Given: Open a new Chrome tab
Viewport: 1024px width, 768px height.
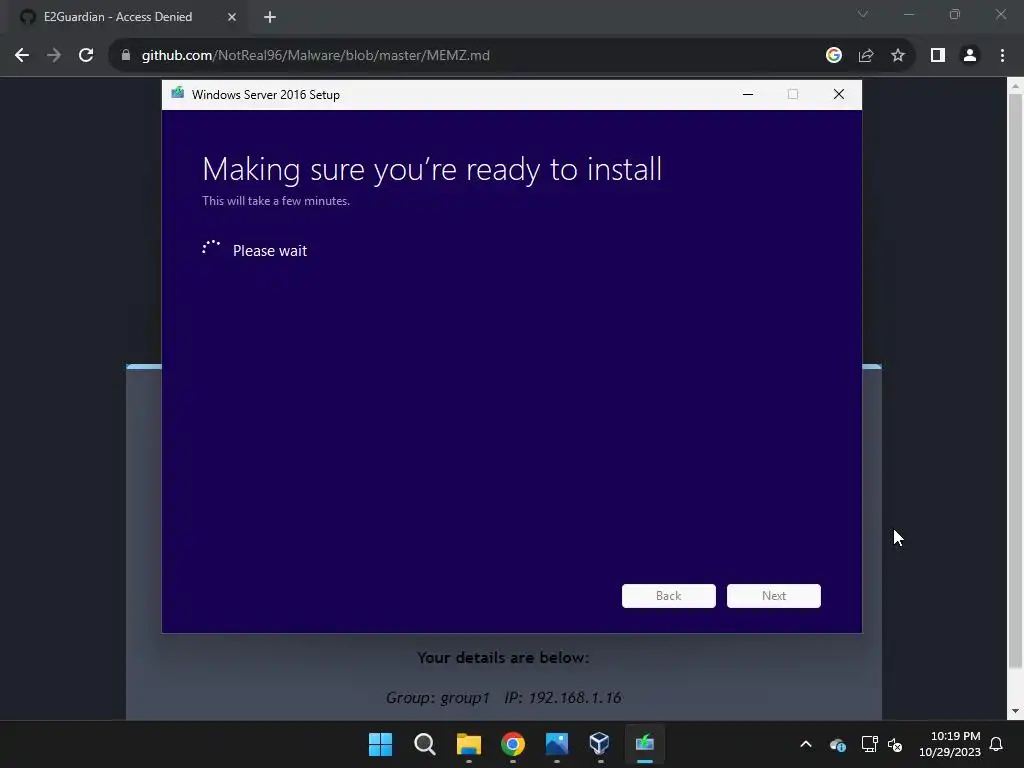Looking at the screenshot, I should [270, 17].
